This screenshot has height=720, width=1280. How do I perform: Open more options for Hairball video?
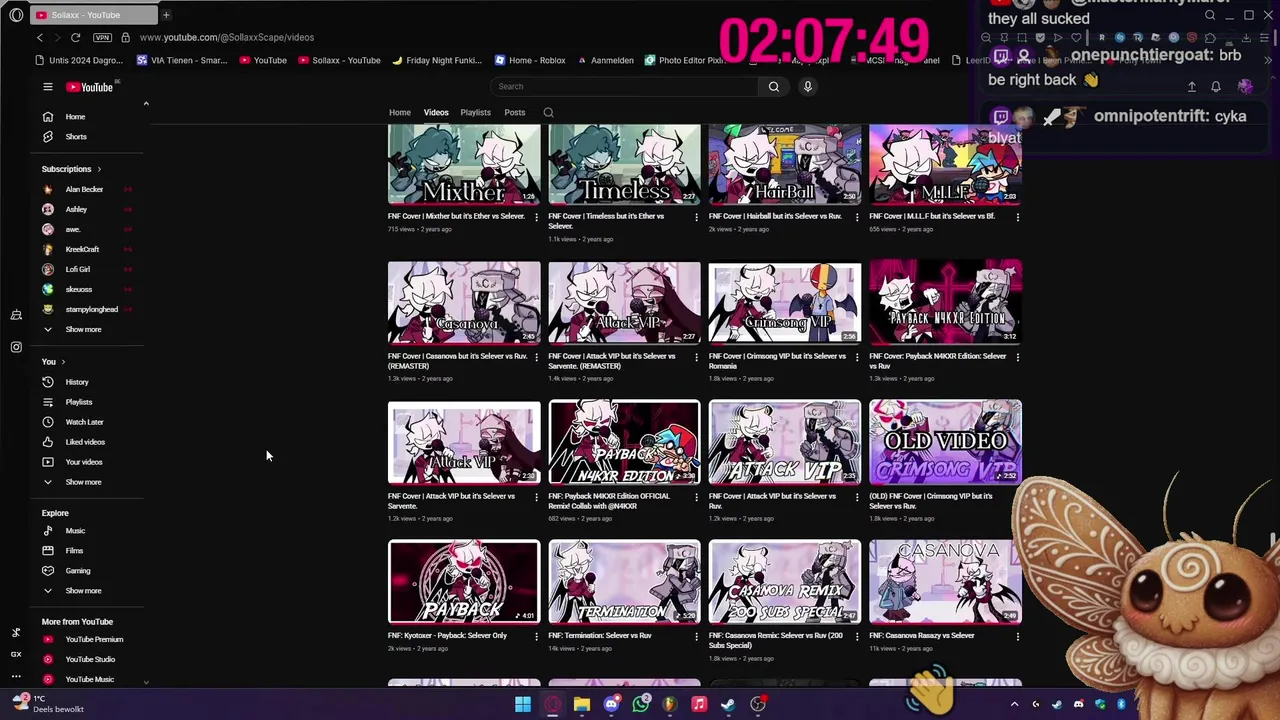click(857, 217)
